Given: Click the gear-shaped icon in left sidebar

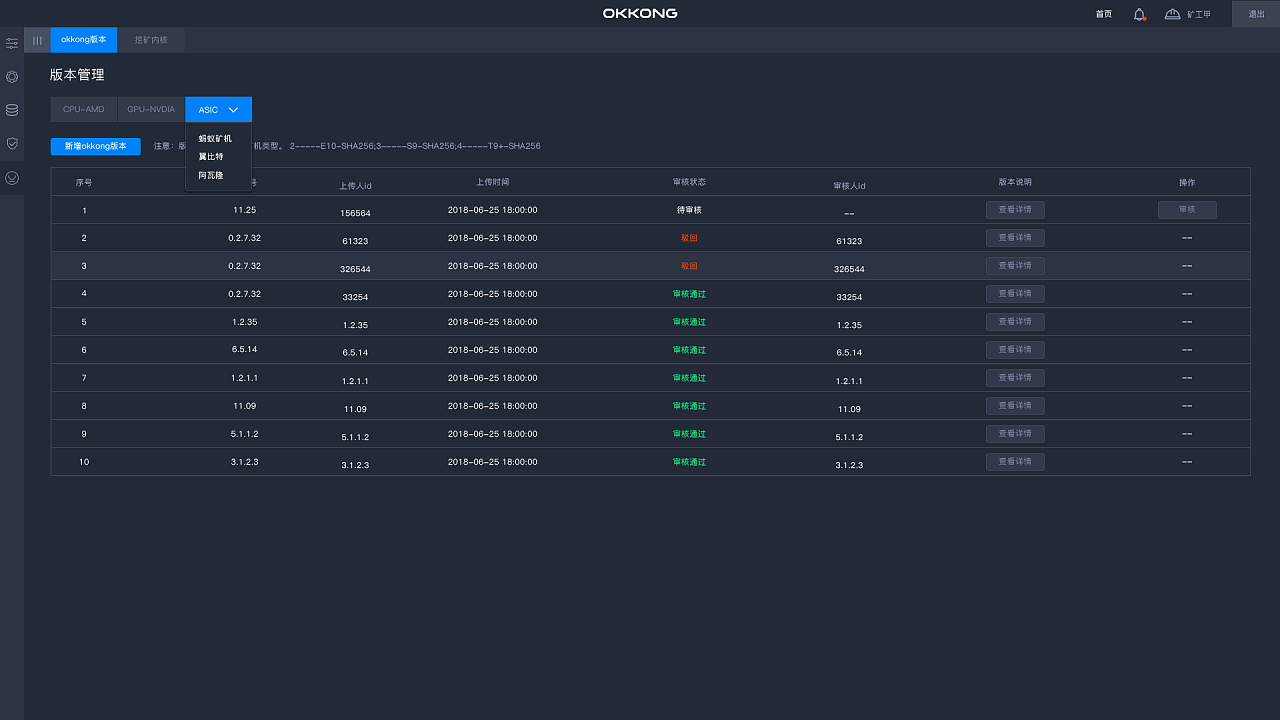Looking at the screenshot, I should (12, 77).
